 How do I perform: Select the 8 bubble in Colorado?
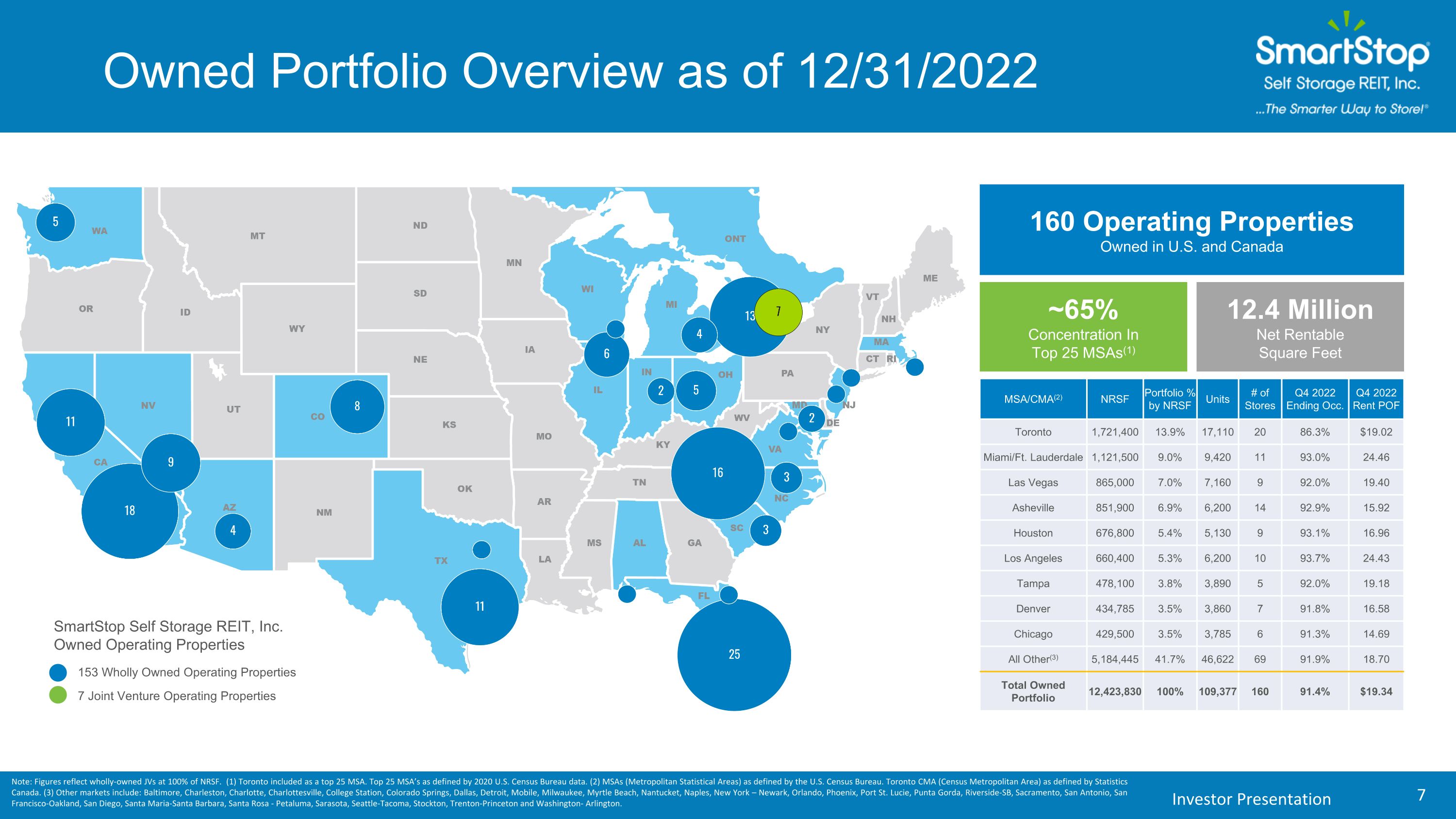(357, 406)
